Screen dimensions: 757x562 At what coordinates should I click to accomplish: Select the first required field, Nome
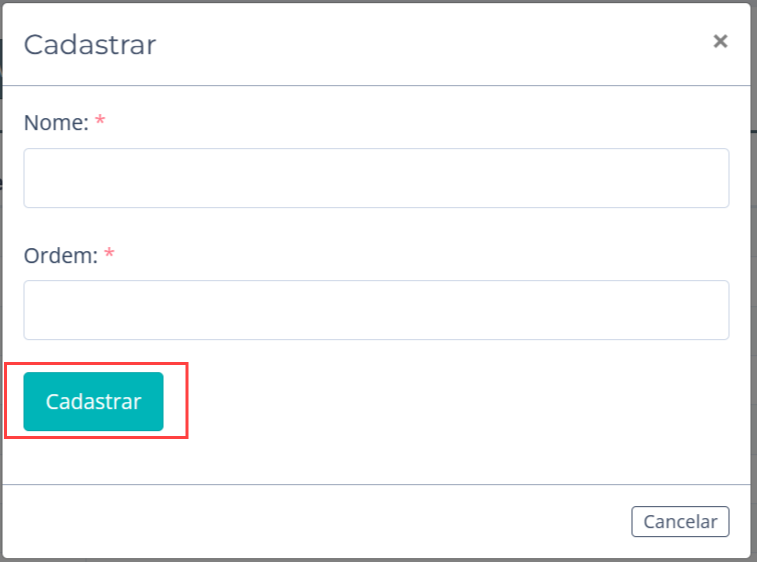point(376,178)
